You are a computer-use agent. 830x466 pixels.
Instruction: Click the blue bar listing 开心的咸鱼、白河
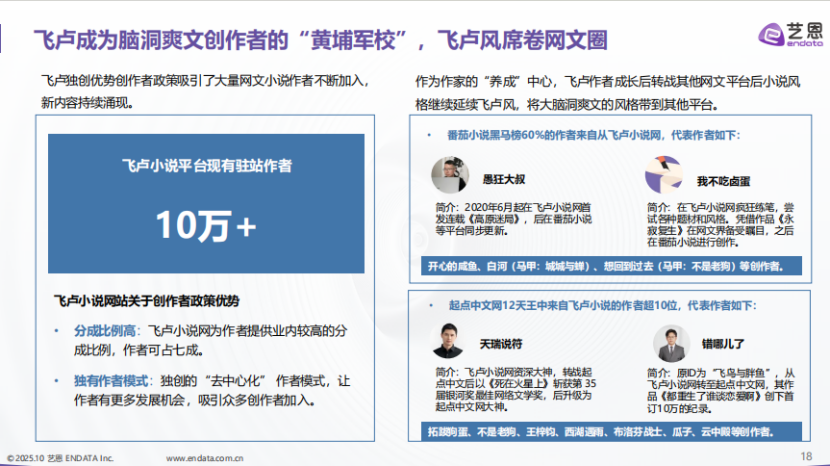point(611,266)
